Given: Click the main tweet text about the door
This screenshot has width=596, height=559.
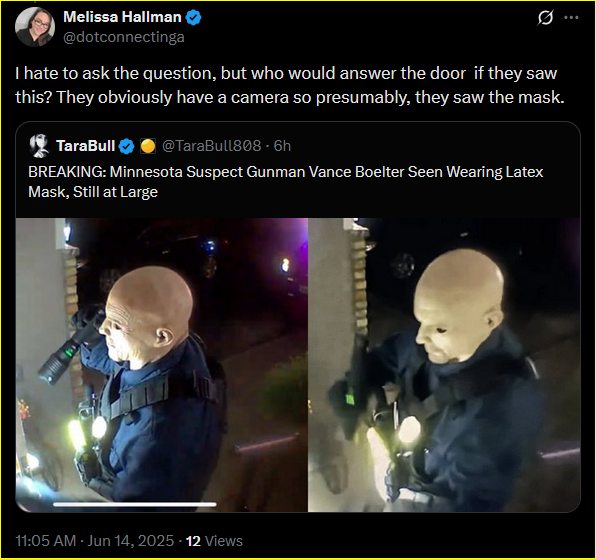Looking at the screenshot, I should coord(290,85).
